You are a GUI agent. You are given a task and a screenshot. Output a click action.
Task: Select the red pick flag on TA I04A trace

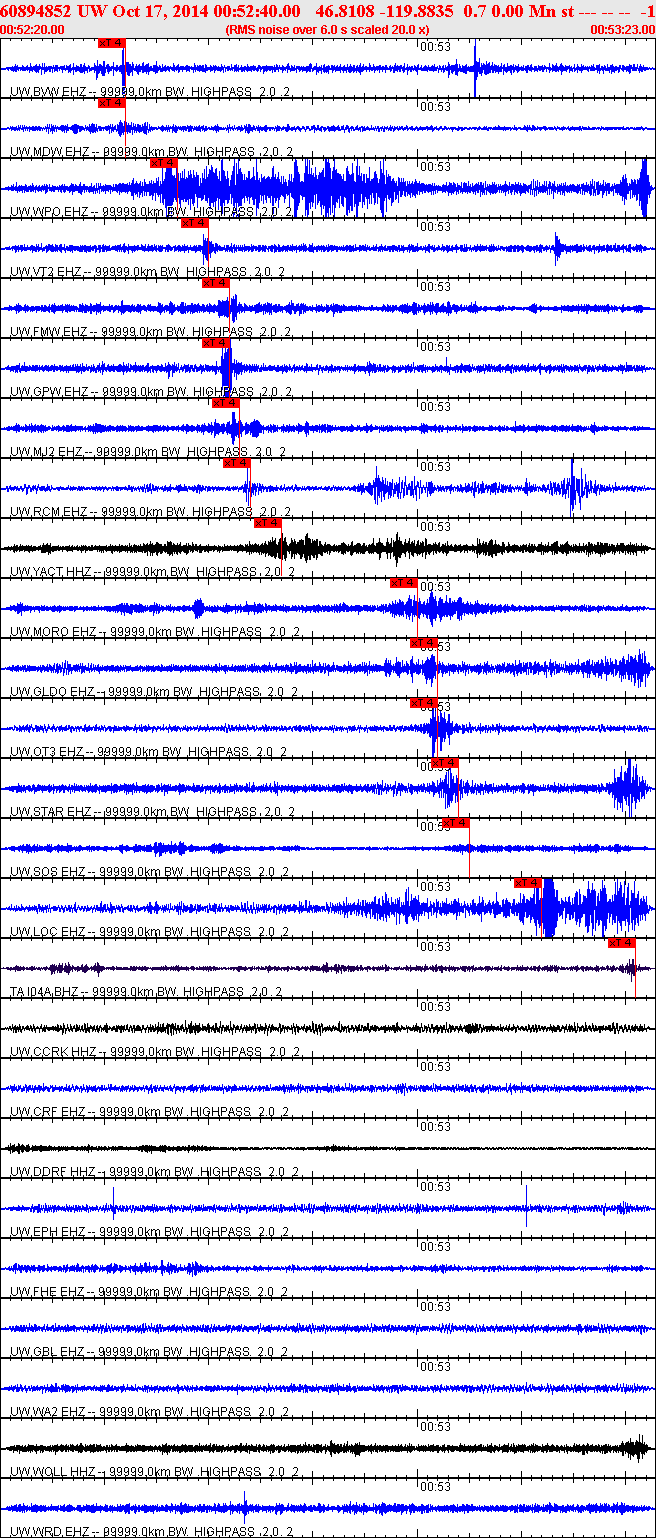pos(621,943)
